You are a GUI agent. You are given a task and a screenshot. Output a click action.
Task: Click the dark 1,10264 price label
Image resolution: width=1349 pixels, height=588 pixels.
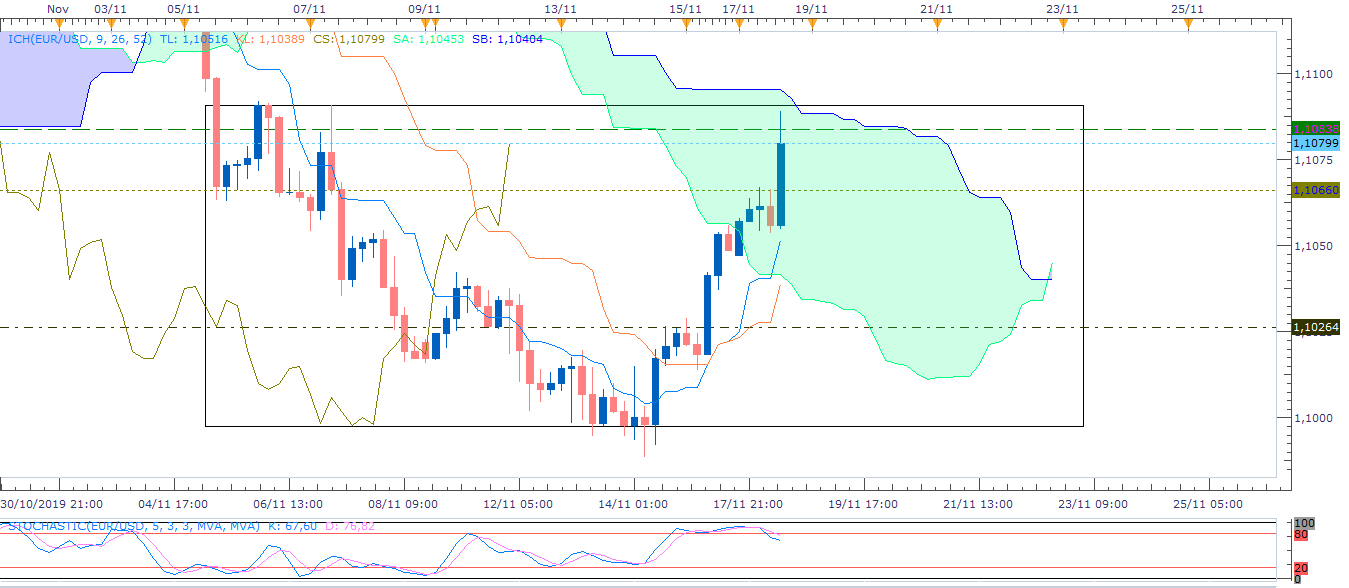click(x=1316, y=327)
